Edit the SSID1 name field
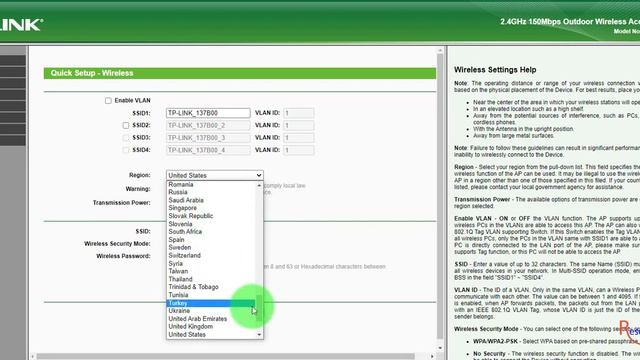640x360 pixels. coord(208,113)
